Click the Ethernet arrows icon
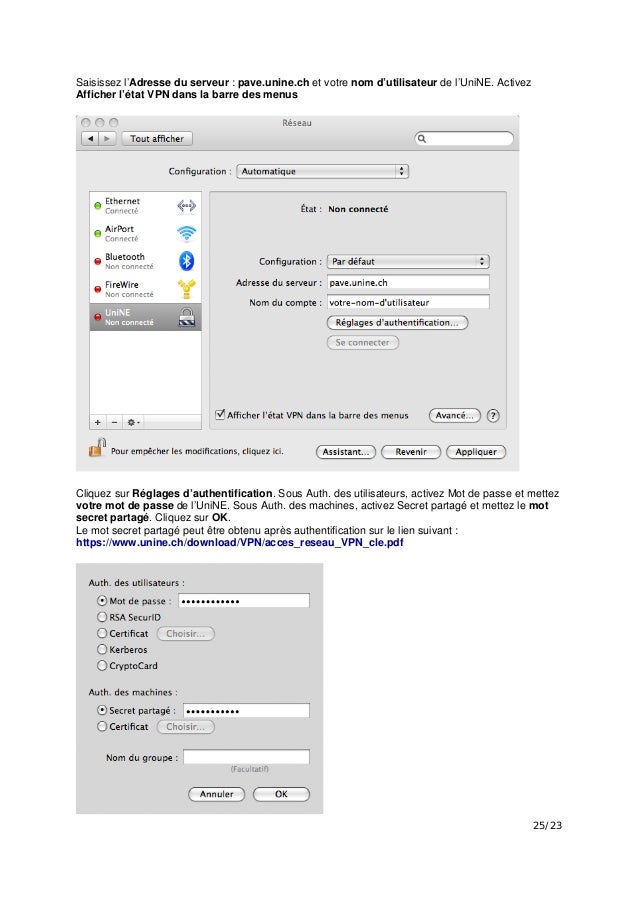This screenshot has width=638, height=903. 186,206
